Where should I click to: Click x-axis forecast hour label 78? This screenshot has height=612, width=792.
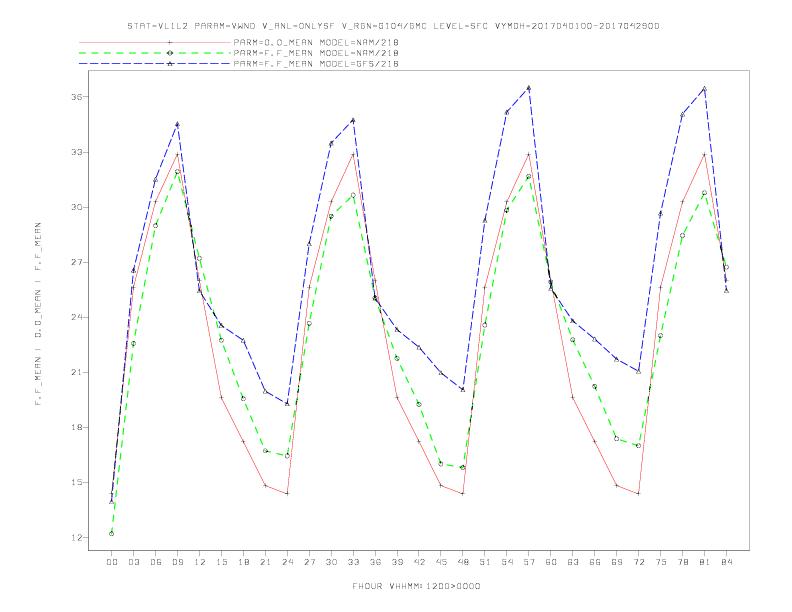(683, 562)
